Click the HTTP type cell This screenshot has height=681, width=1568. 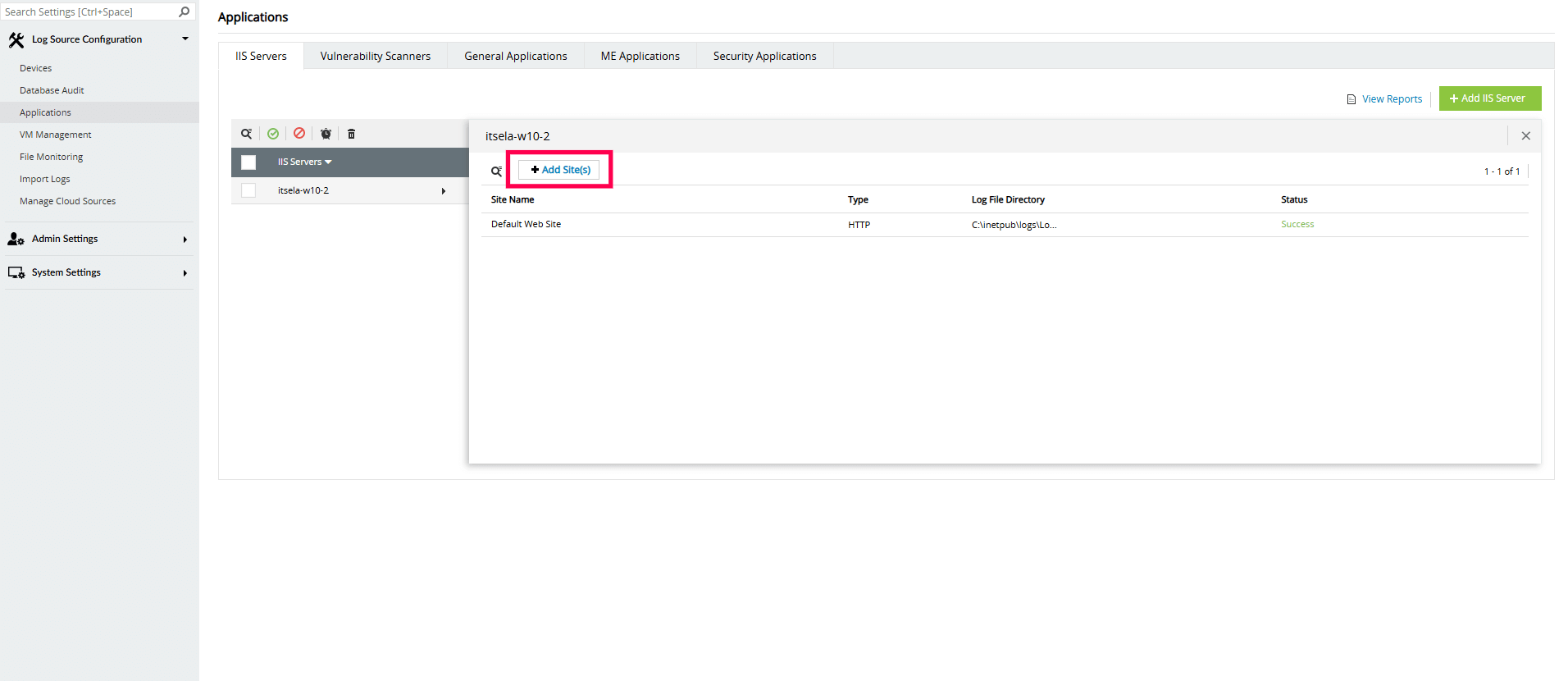859,225
